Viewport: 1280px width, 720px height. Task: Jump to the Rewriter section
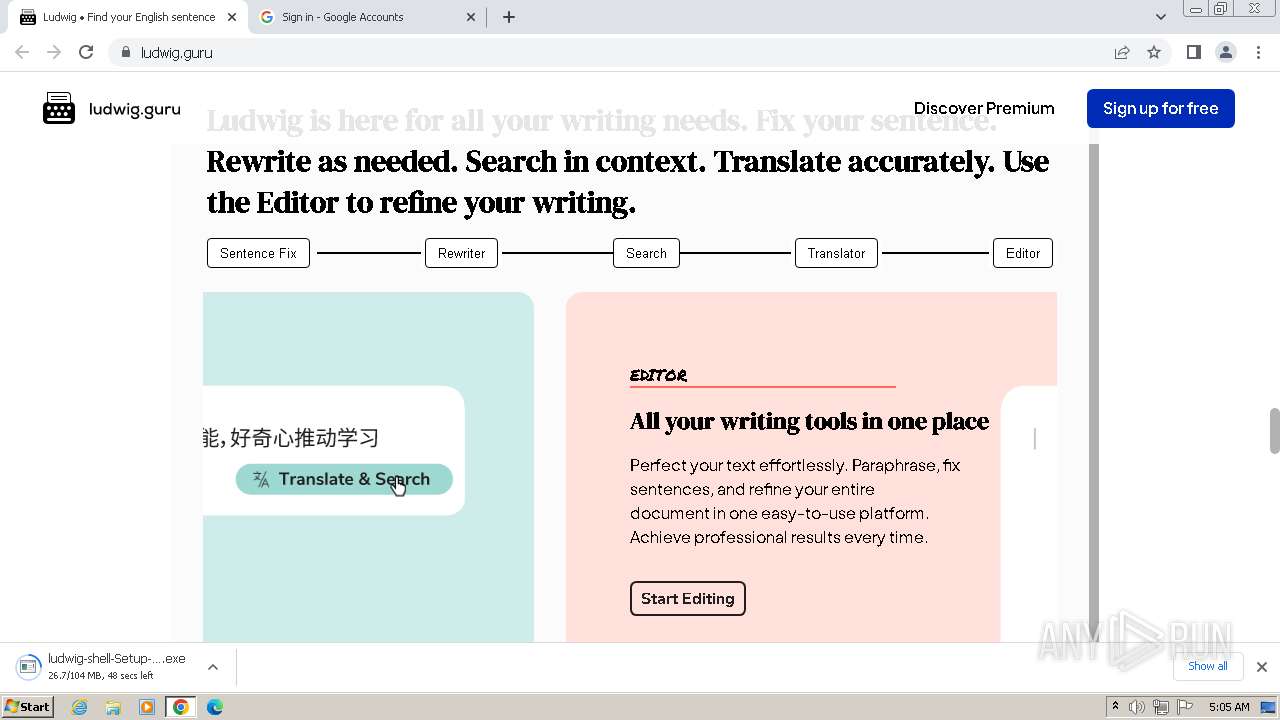(x=461, y=253)
